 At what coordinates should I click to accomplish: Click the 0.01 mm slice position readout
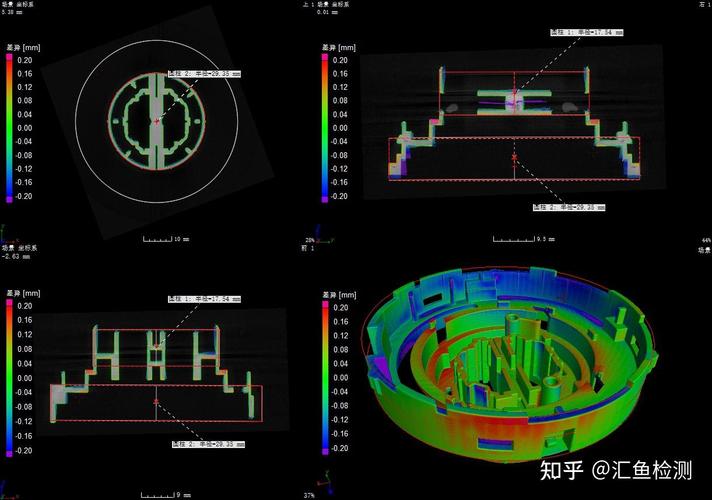327,12
